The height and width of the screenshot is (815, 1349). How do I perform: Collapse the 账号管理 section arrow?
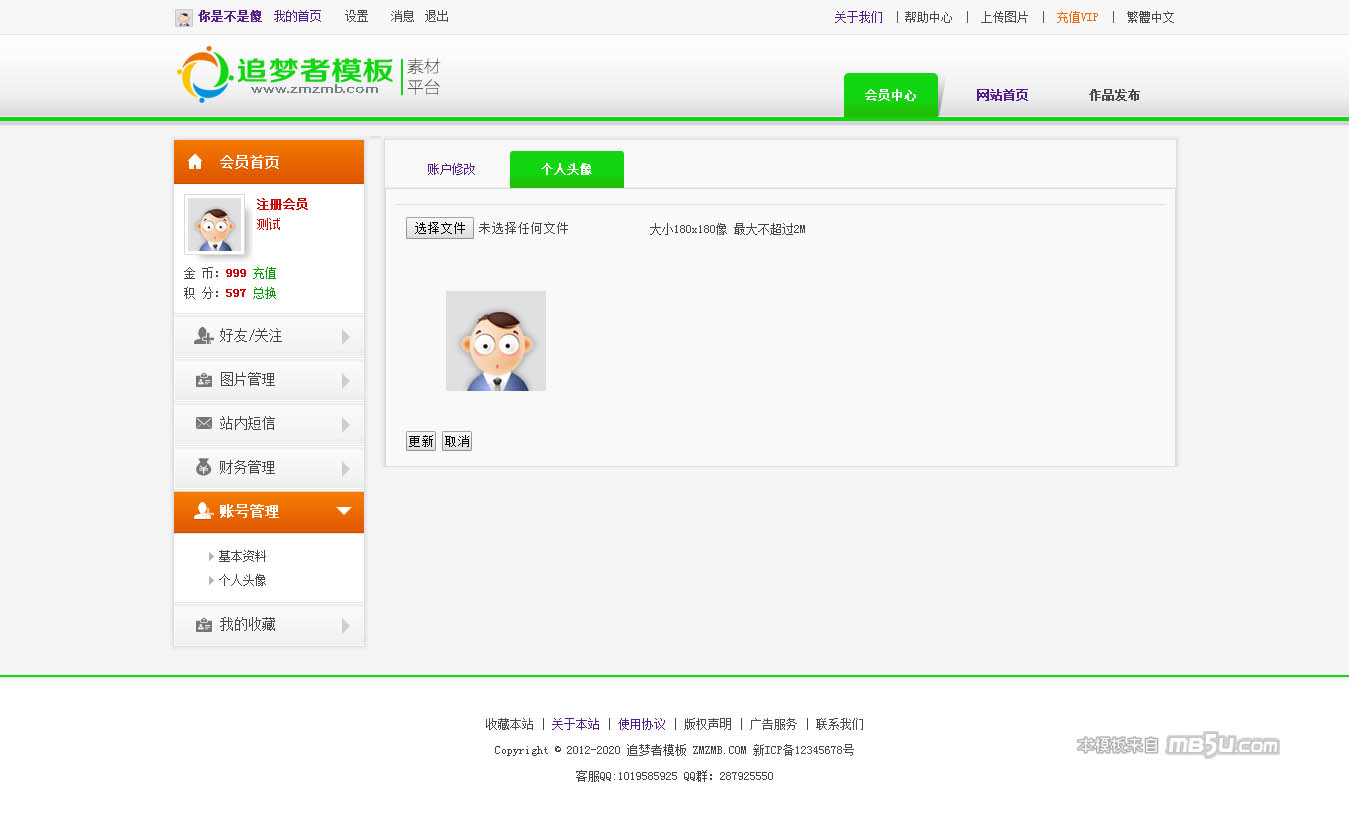[344, 511]
